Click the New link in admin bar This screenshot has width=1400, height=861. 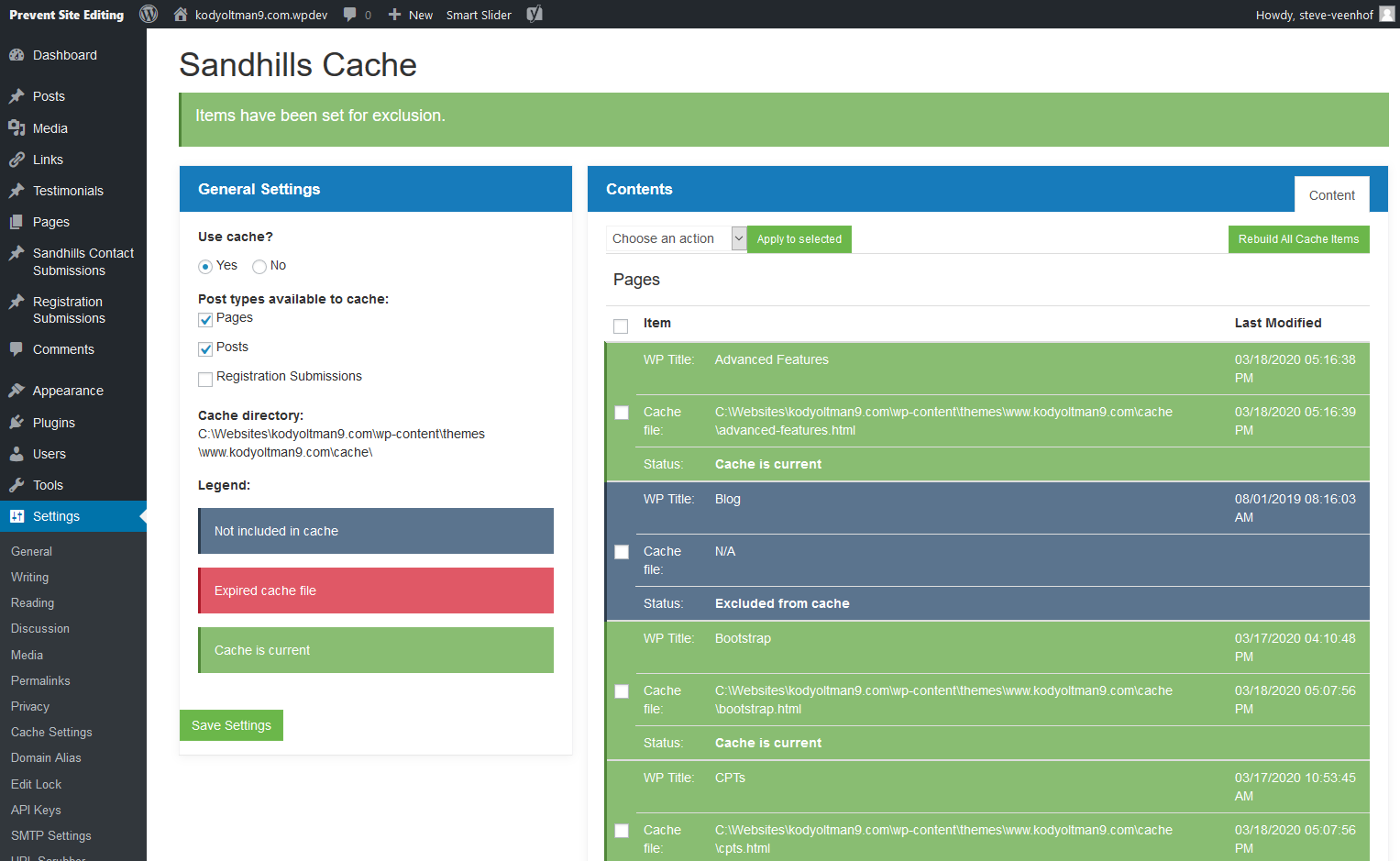click(x=421, y=15)
